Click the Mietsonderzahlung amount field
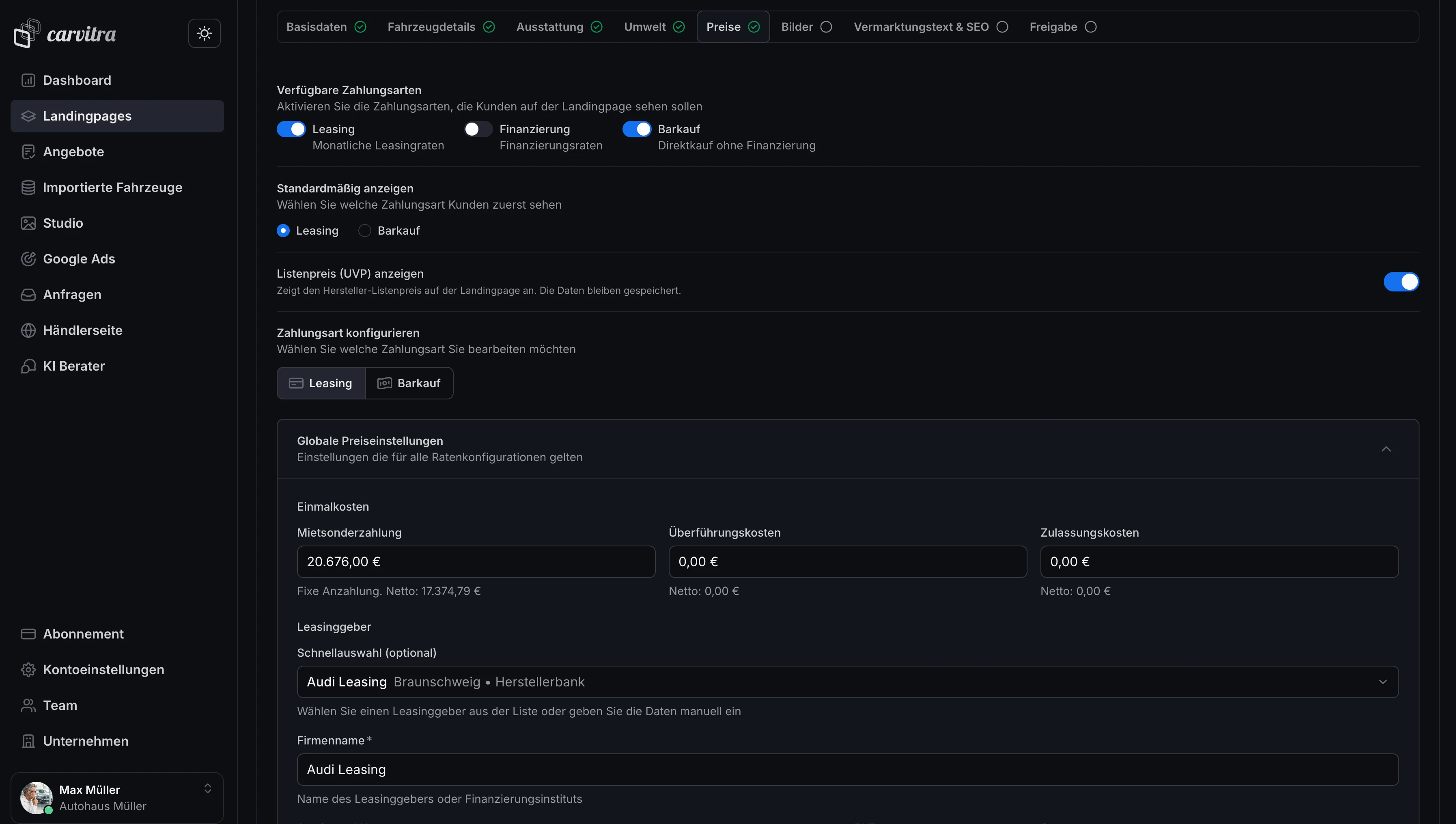 click(x=476, y=561)
